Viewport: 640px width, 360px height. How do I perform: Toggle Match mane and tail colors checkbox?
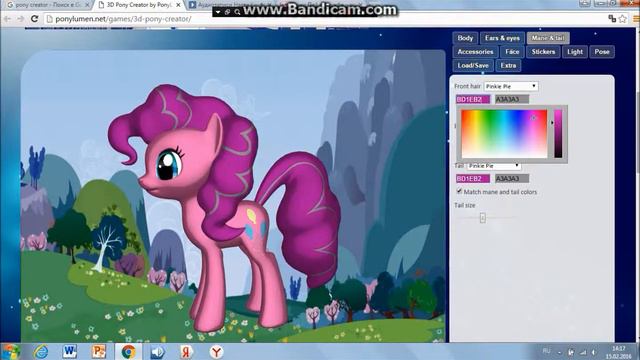coord(459,191)
